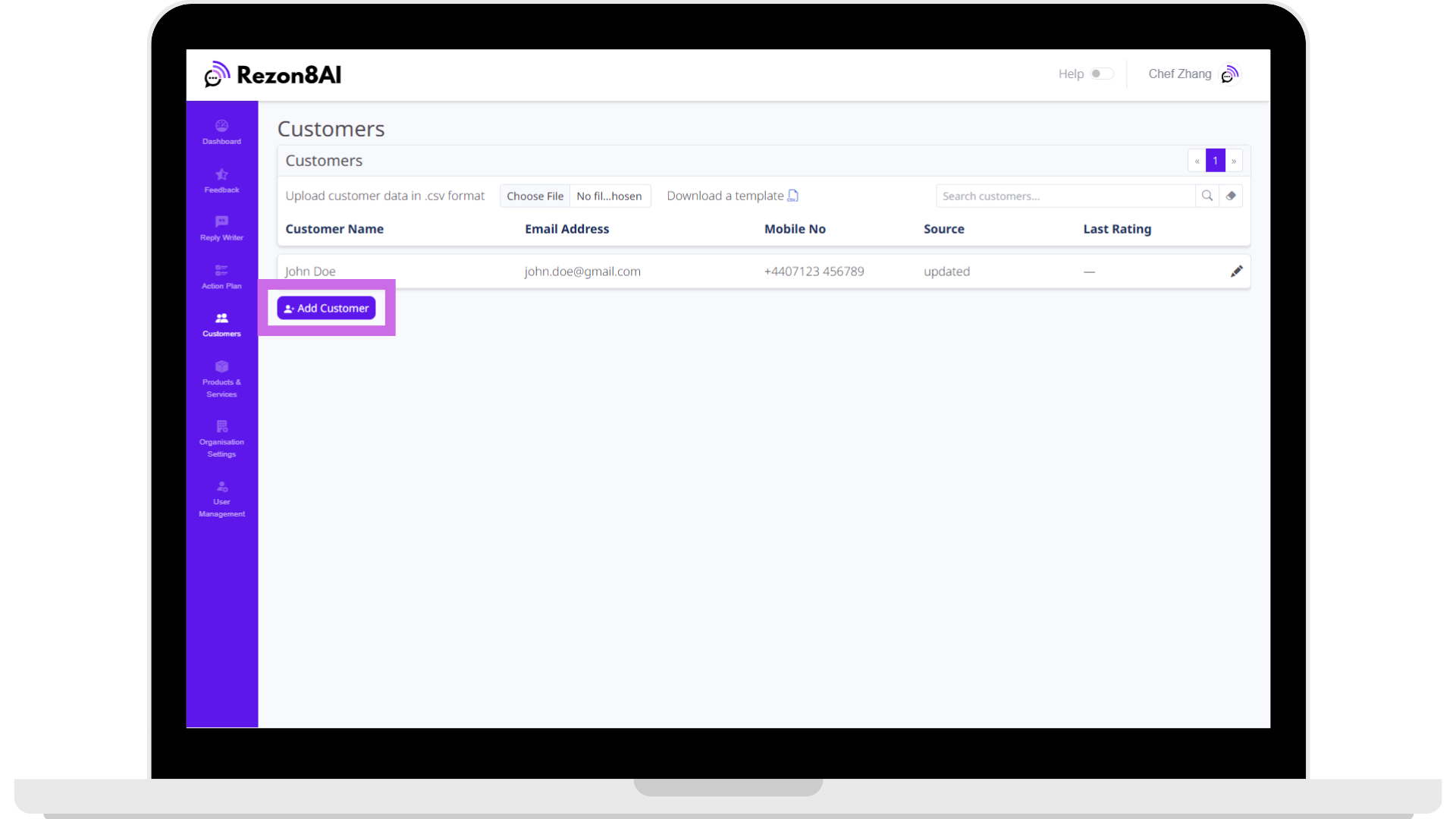Screen dimensions: 1456x819
Task: Click the Search customers input field
Action: pyautogui.click(x=1062, y=196)
